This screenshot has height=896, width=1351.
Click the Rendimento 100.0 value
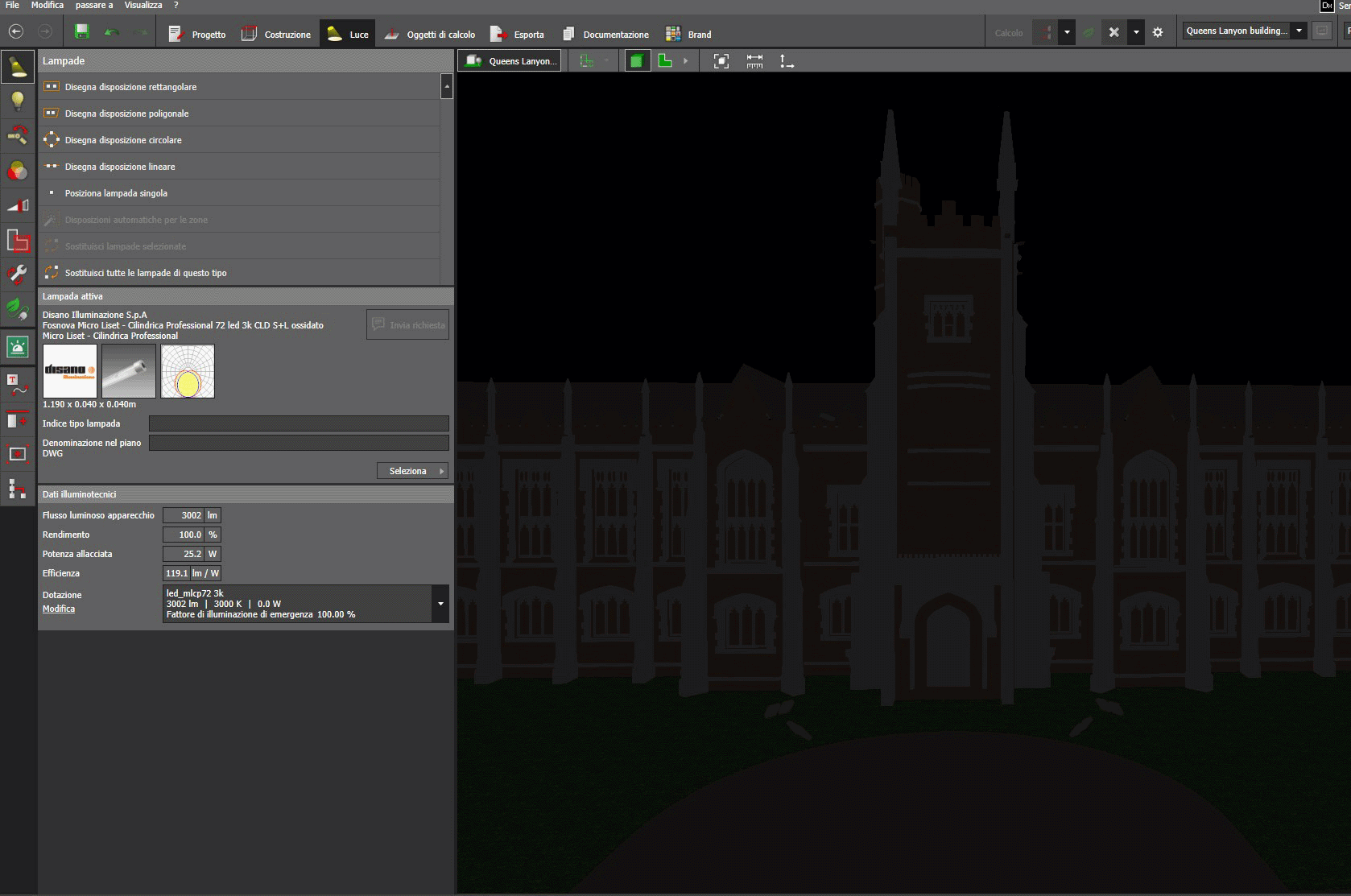(184, 535)
